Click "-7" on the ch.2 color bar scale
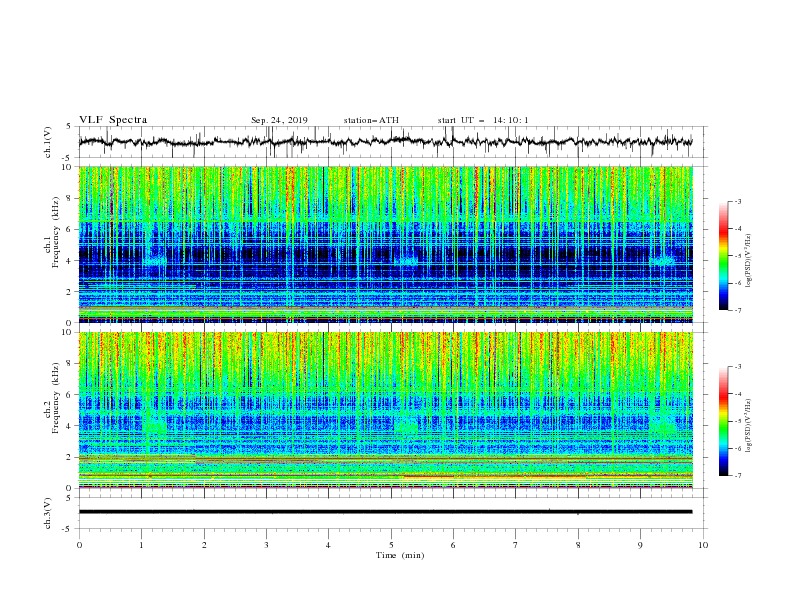 point(737,476)
